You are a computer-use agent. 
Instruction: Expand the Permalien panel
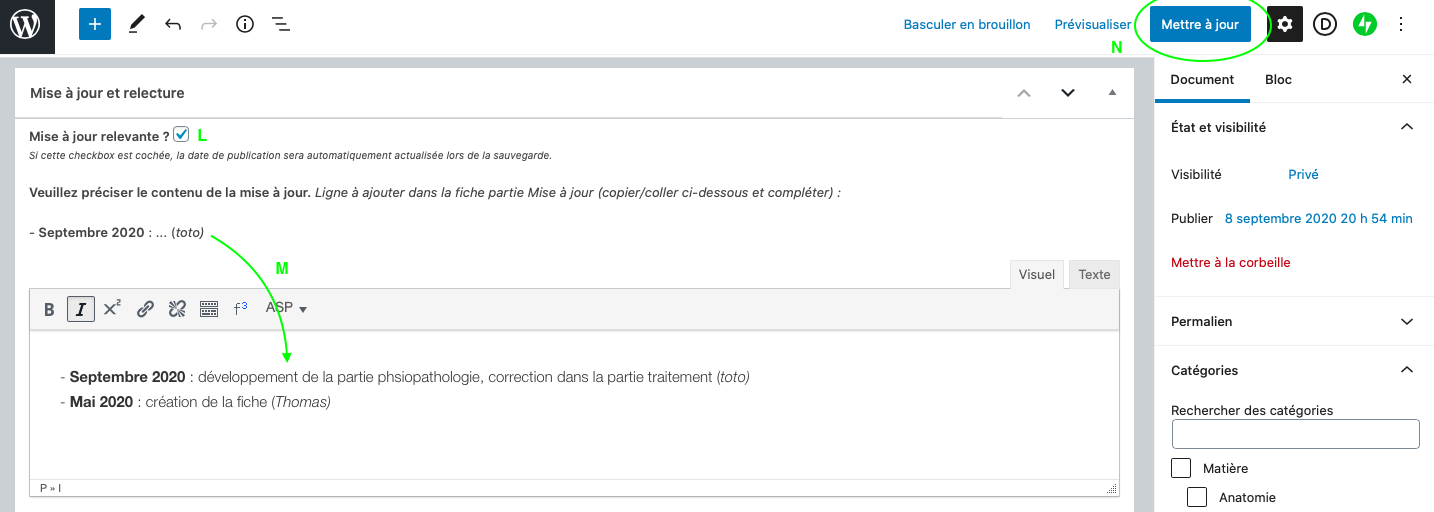[x=1407, y=322]
